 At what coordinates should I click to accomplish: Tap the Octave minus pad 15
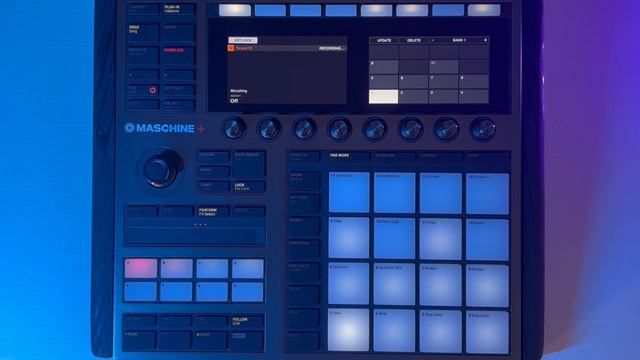pyautogui.click(x=440, y=193)
